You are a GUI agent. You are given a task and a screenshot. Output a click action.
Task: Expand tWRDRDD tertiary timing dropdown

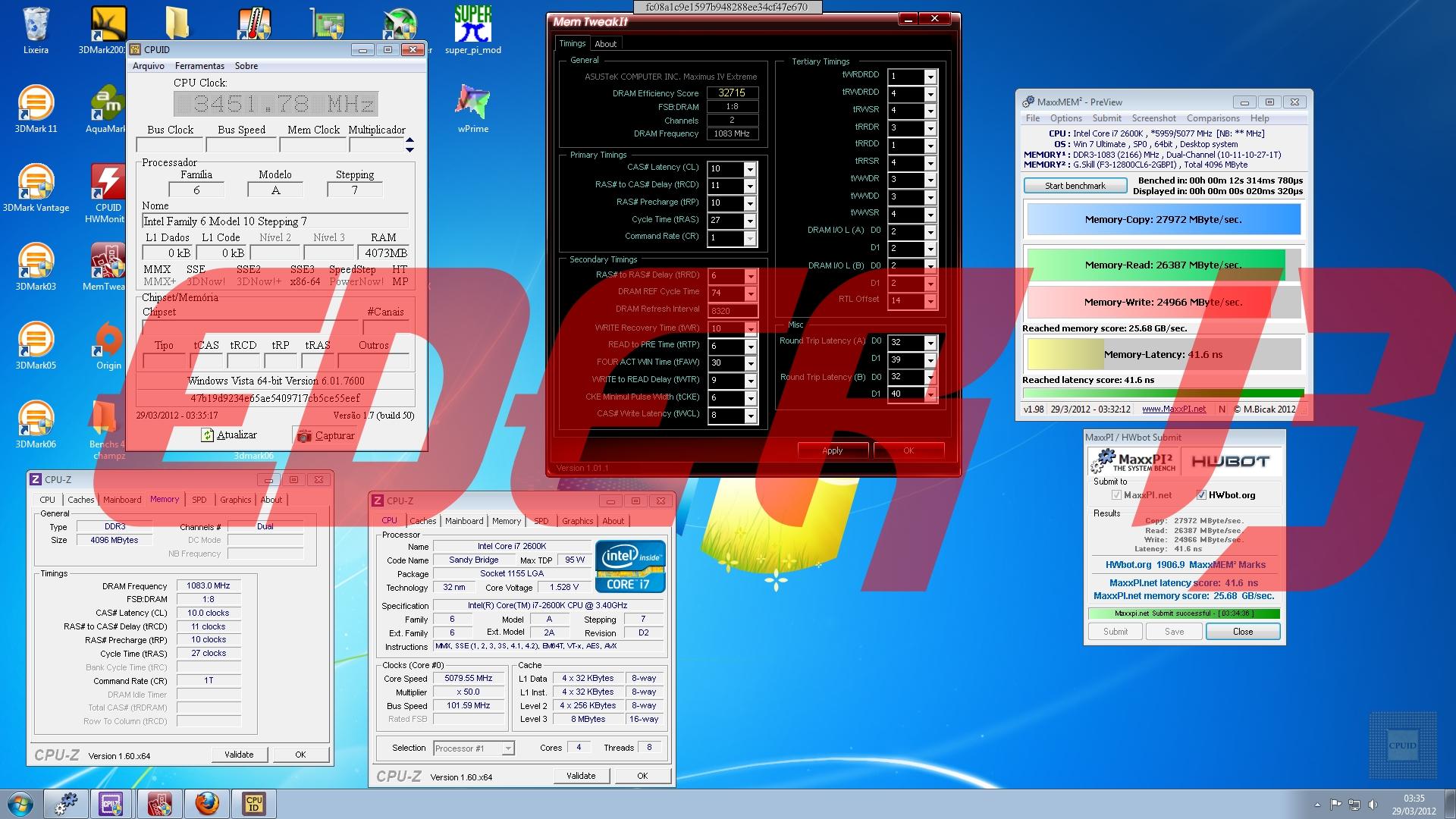point(931,77)
